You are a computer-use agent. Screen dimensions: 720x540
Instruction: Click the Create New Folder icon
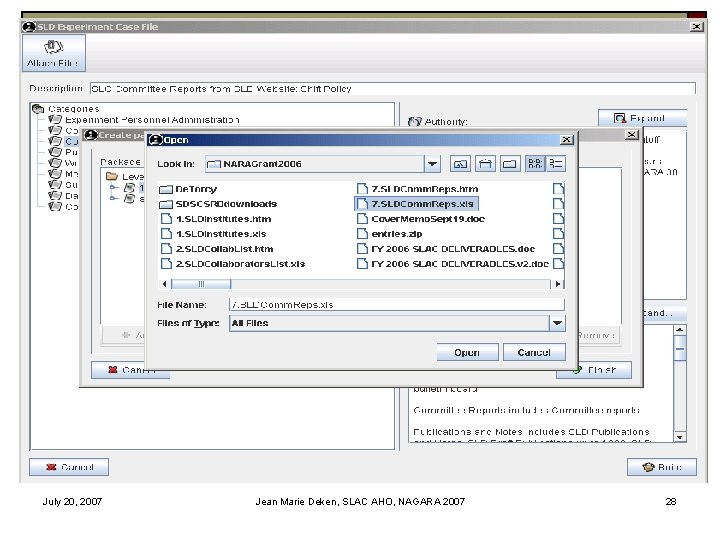pyautogui.click(x=509, y=164)
